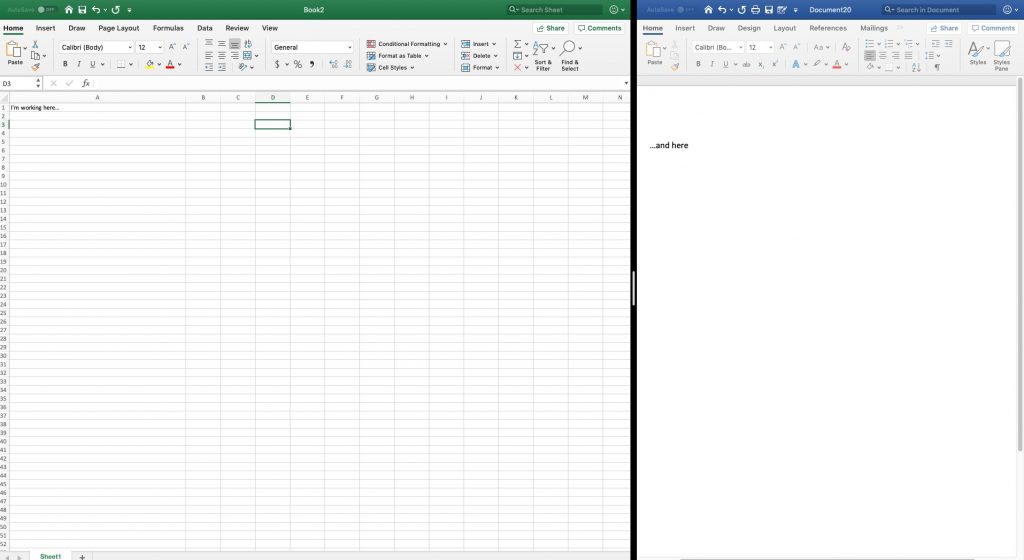This screenshot has height=560, width=1024.
Task: Click Share button in Word
Action: tap(944, 28)
